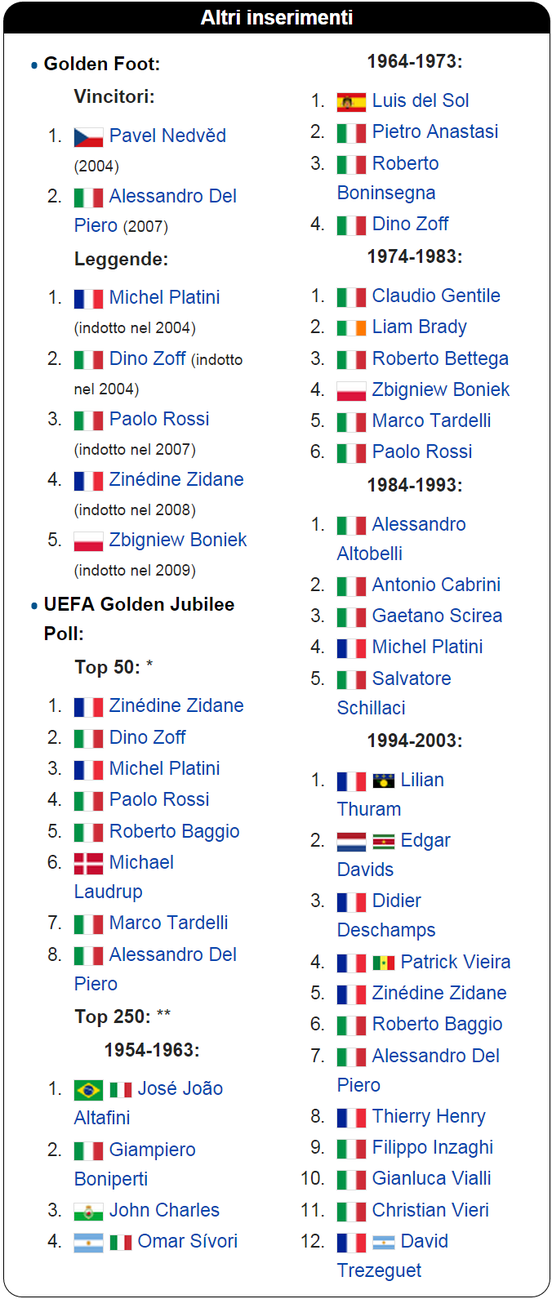Open the Salvatore Schillaci link

394,693
